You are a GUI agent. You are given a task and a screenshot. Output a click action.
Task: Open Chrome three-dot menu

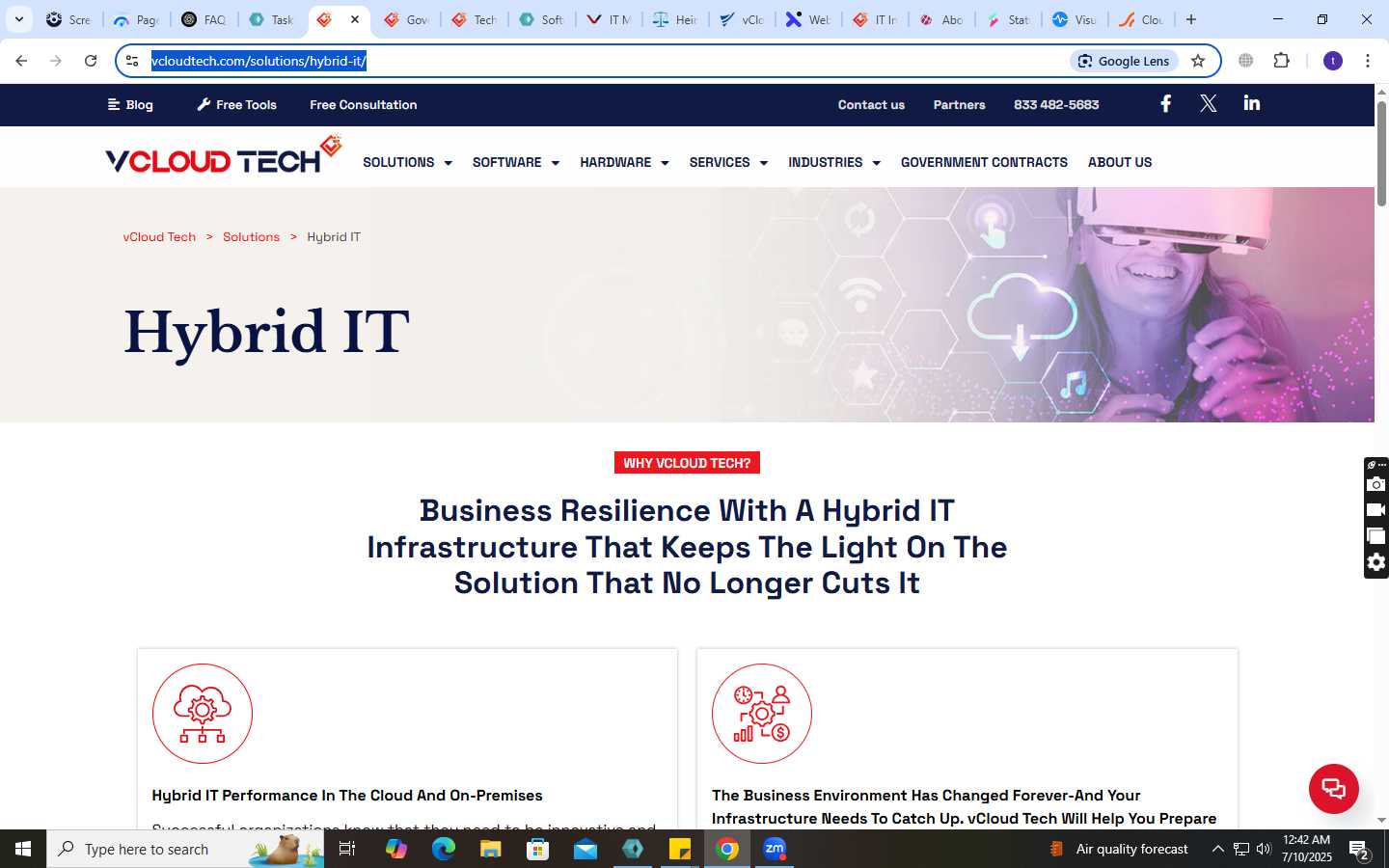point(1368,61)
